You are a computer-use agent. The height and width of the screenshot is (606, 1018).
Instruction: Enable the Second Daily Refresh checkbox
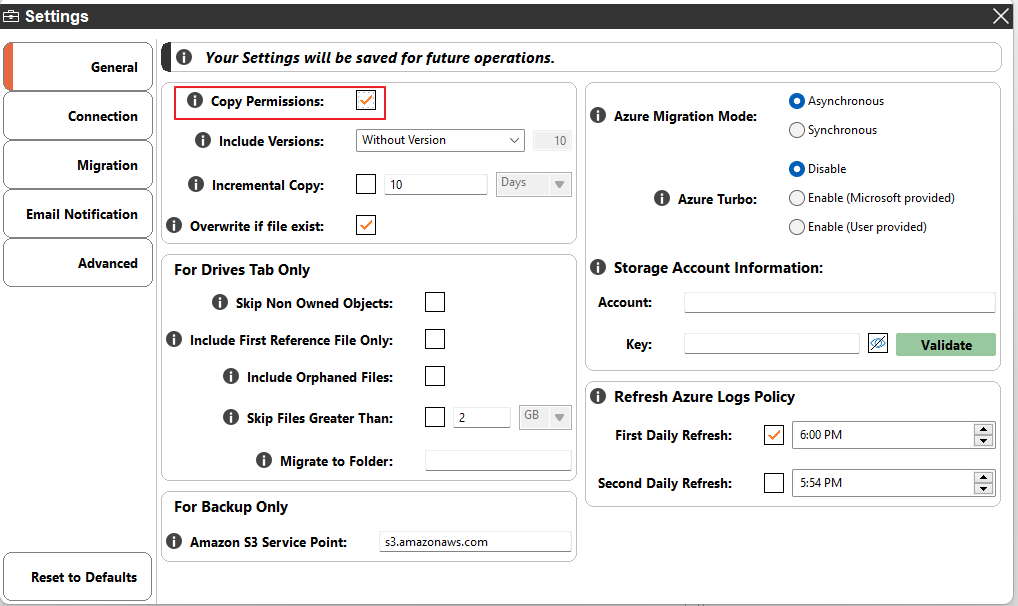pos(773,483)
